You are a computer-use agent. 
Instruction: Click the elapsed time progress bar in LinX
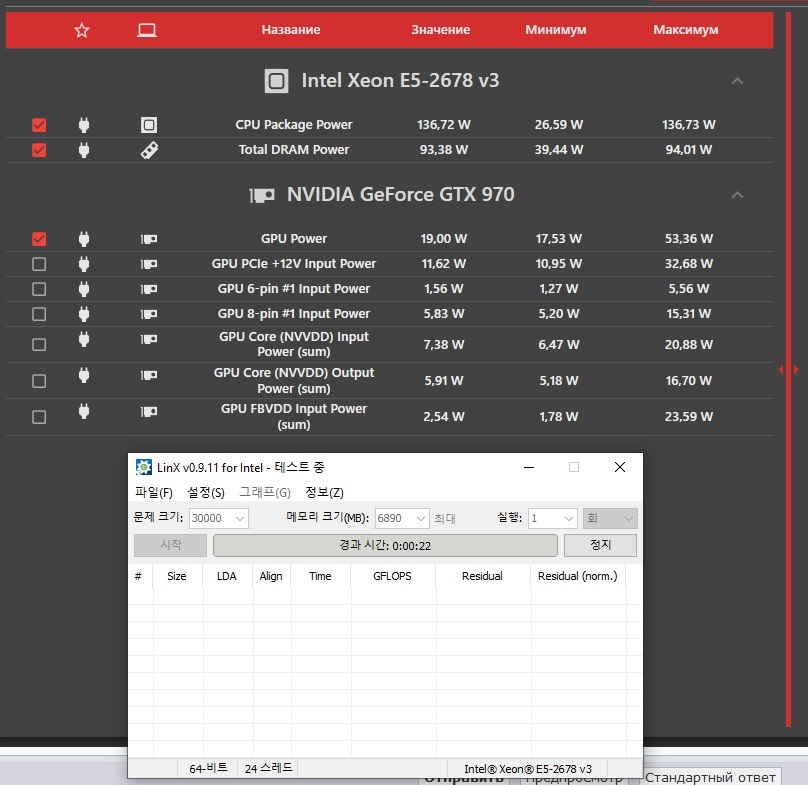[x=385, y=545]
